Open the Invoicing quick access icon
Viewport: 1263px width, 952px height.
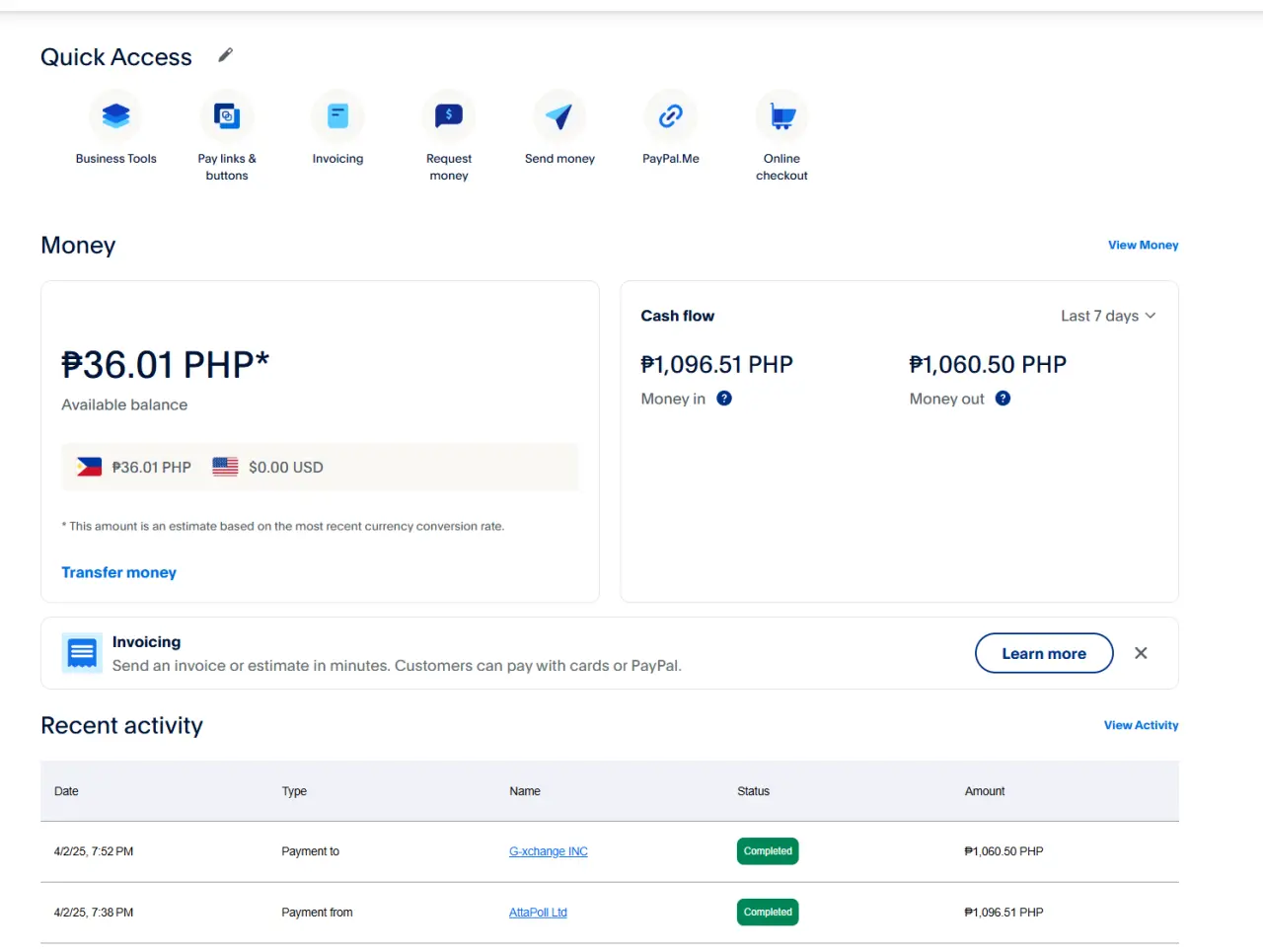coord(337,116)
